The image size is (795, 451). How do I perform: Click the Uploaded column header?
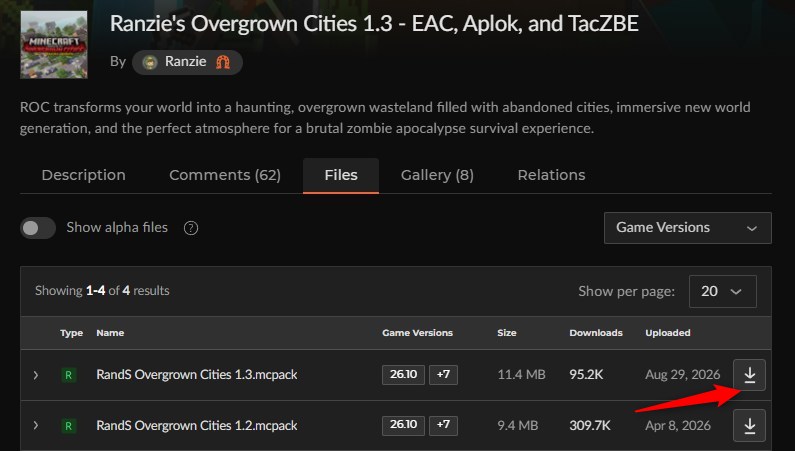[x=668, y=333]
